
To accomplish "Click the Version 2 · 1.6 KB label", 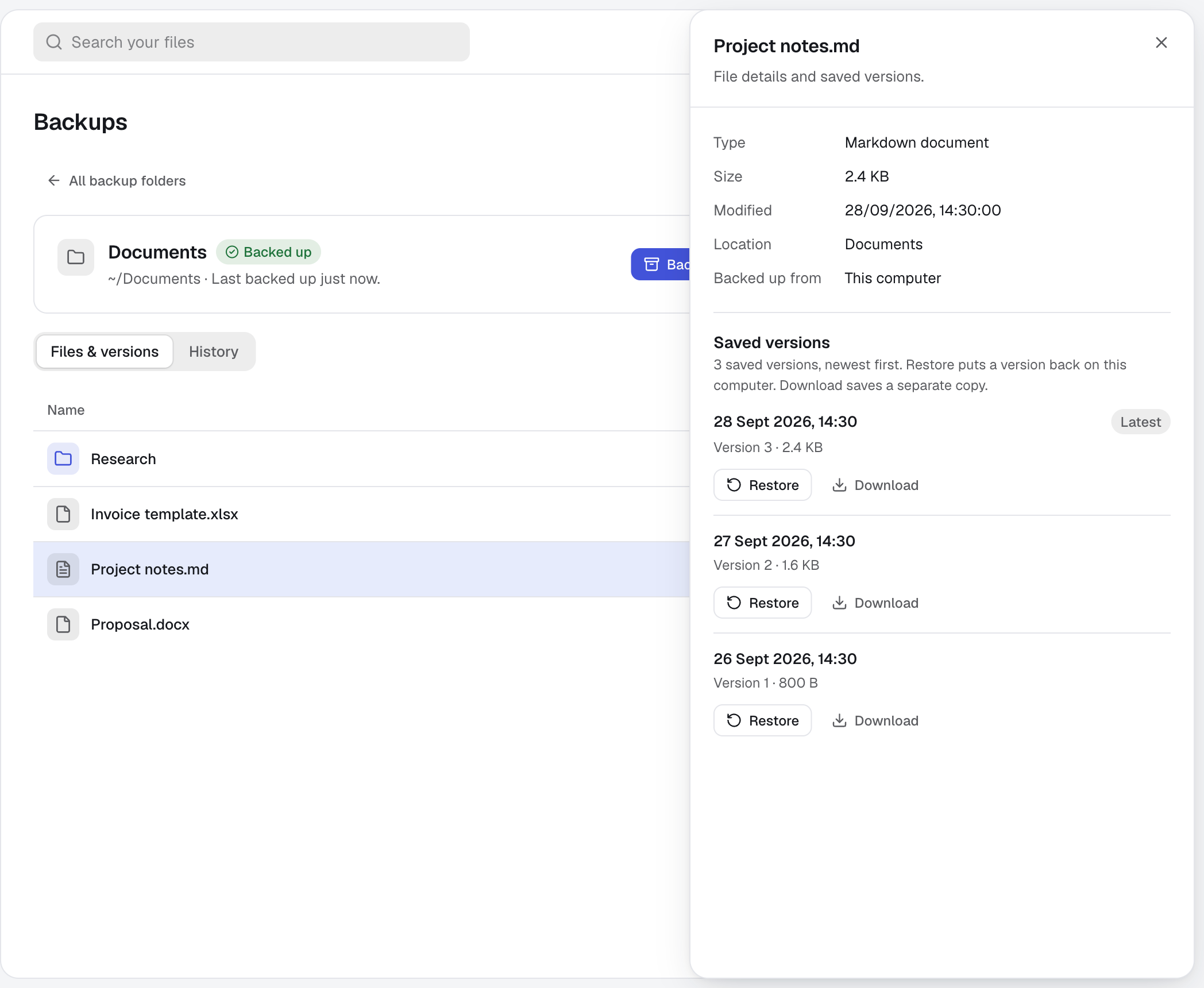I will point(766,565).
